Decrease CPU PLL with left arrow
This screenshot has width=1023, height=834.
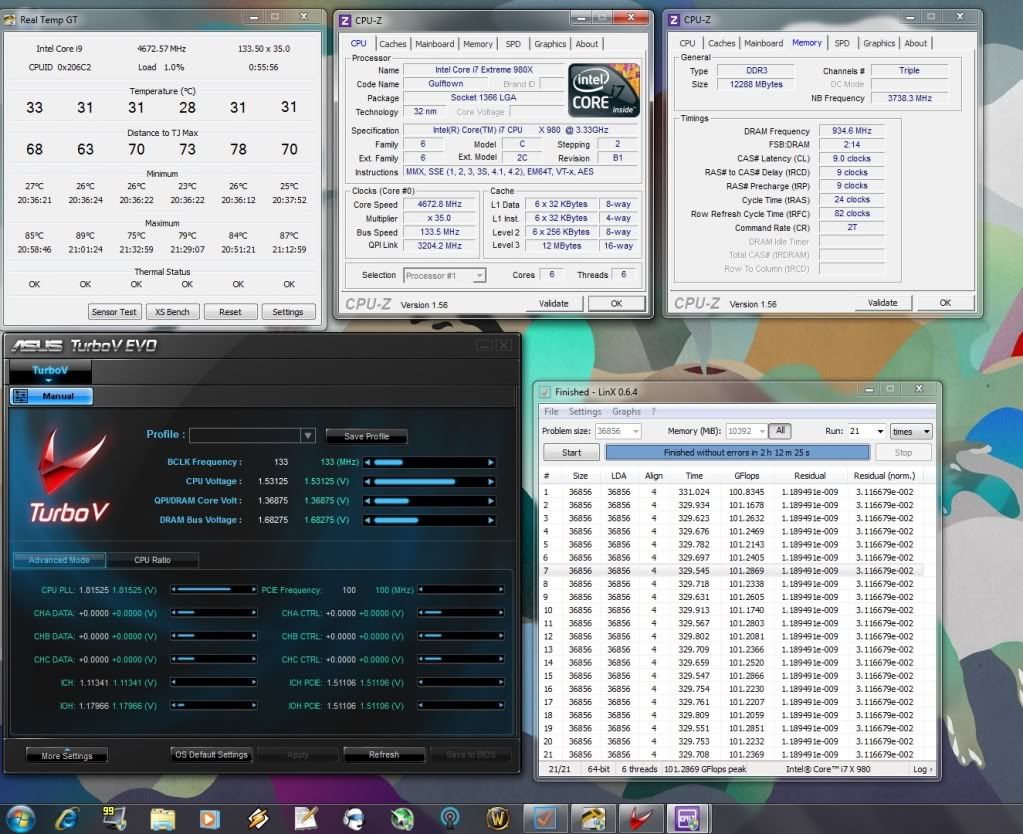click(174, 590)
